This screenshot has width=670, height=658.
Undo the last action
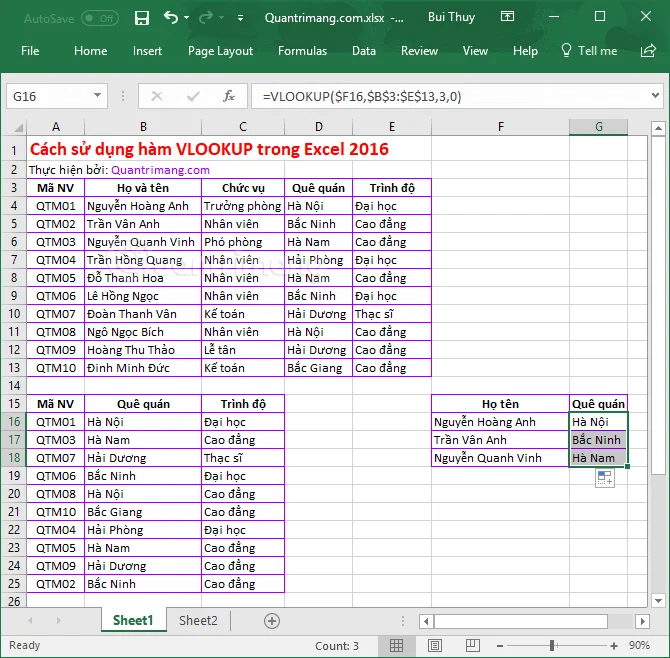171,18
